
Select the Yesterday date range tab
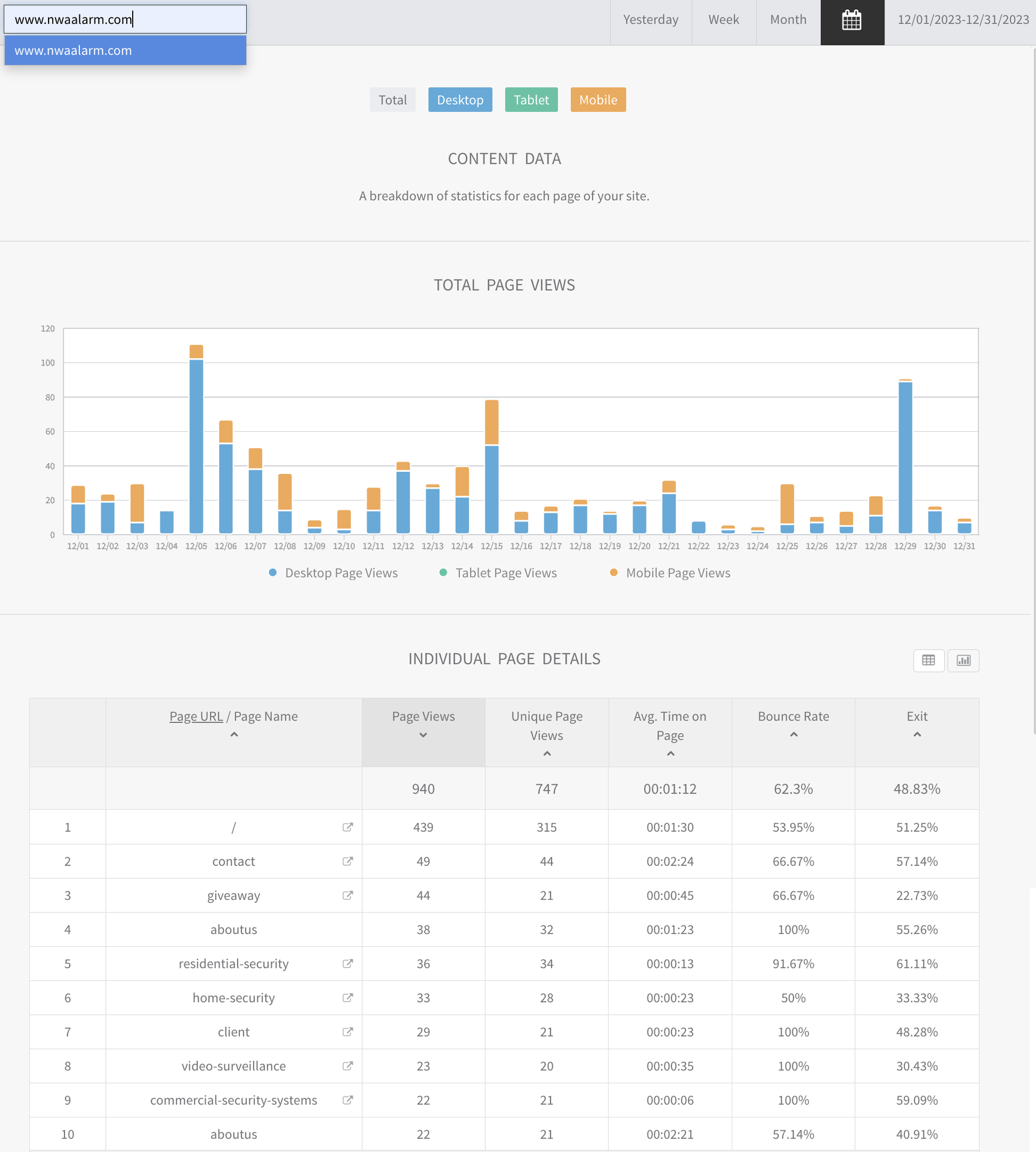click(x=650, y=20)
